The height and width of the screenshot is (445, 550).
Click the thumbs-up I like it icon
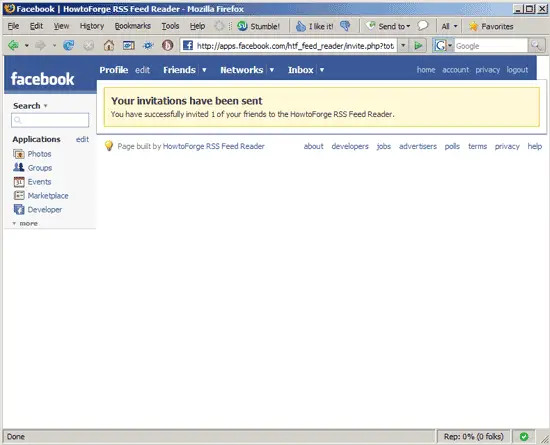pos(301,26)
